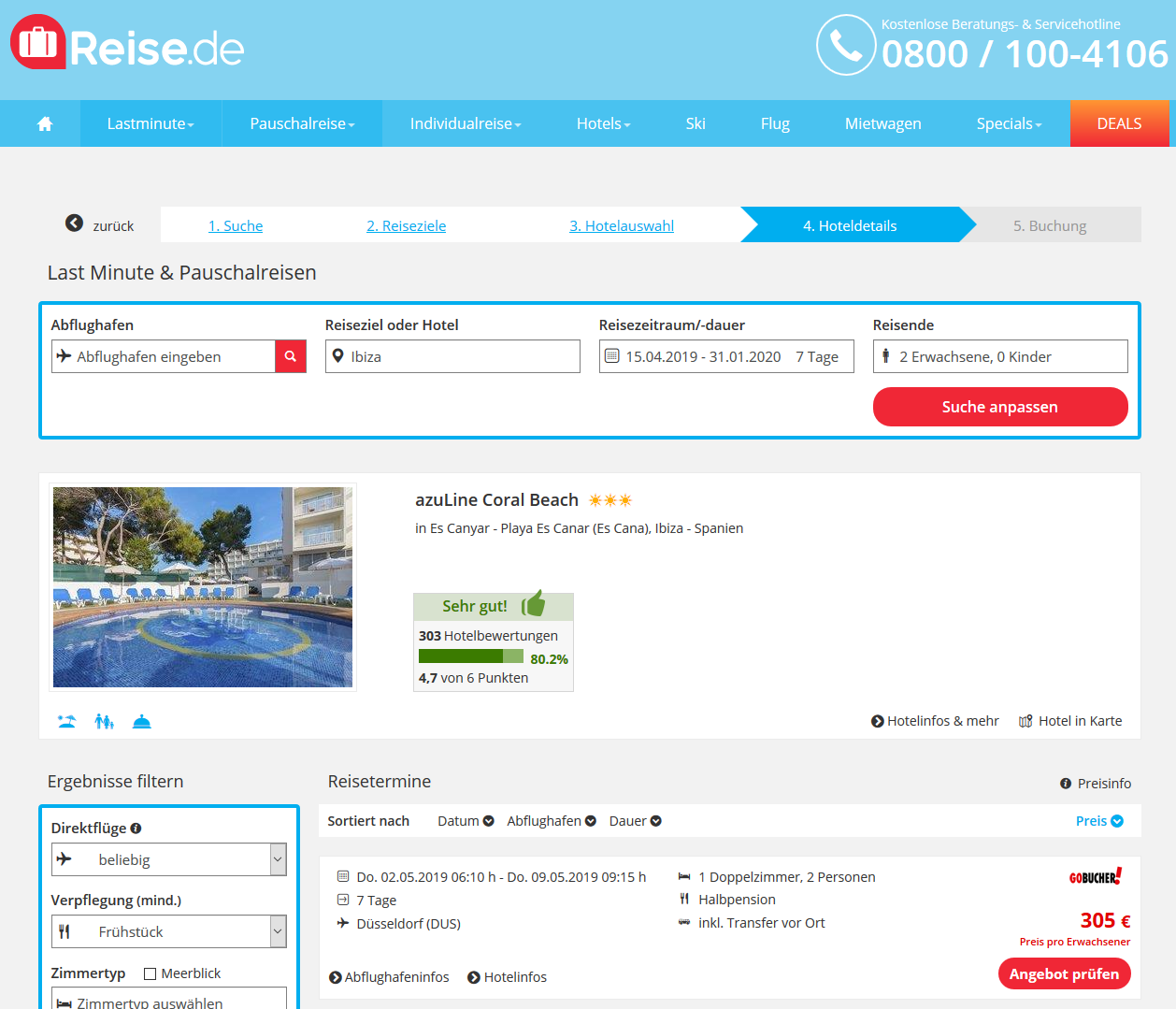Click the back arrow circle icon
The width and height of the screenshot is (1176, 1009).
click(74, 223)
